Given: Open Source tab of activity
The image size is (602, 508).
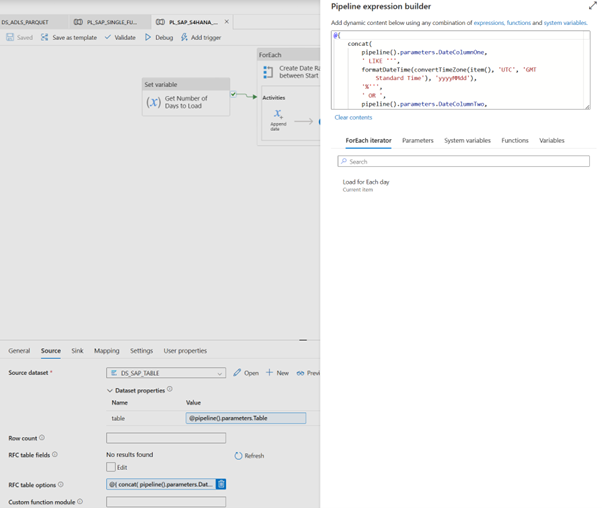Looking at the screenshot, I should coord(51,351).
